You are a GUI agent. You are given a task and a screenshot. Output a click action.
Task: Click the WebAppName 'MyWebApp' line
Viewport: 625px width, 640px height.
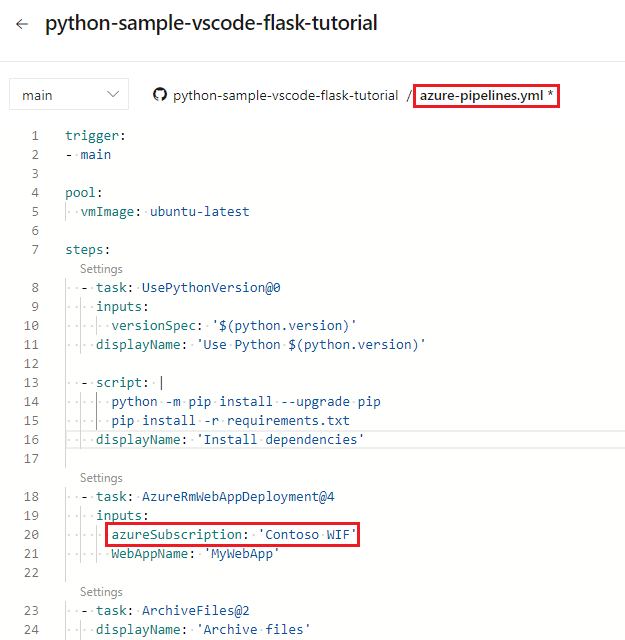pos(194,554)
